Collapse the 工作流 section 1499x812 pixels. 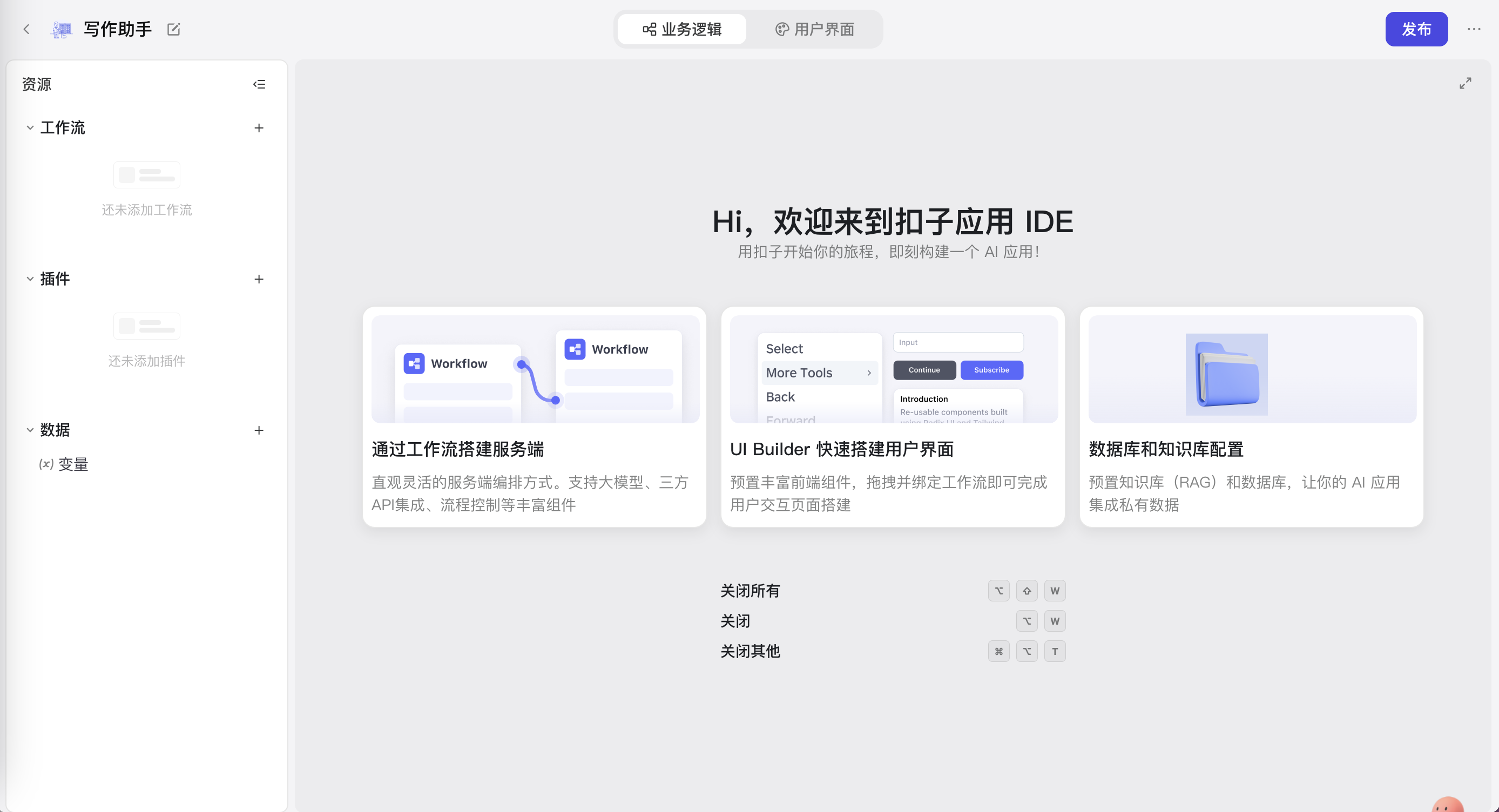[30, 128]
